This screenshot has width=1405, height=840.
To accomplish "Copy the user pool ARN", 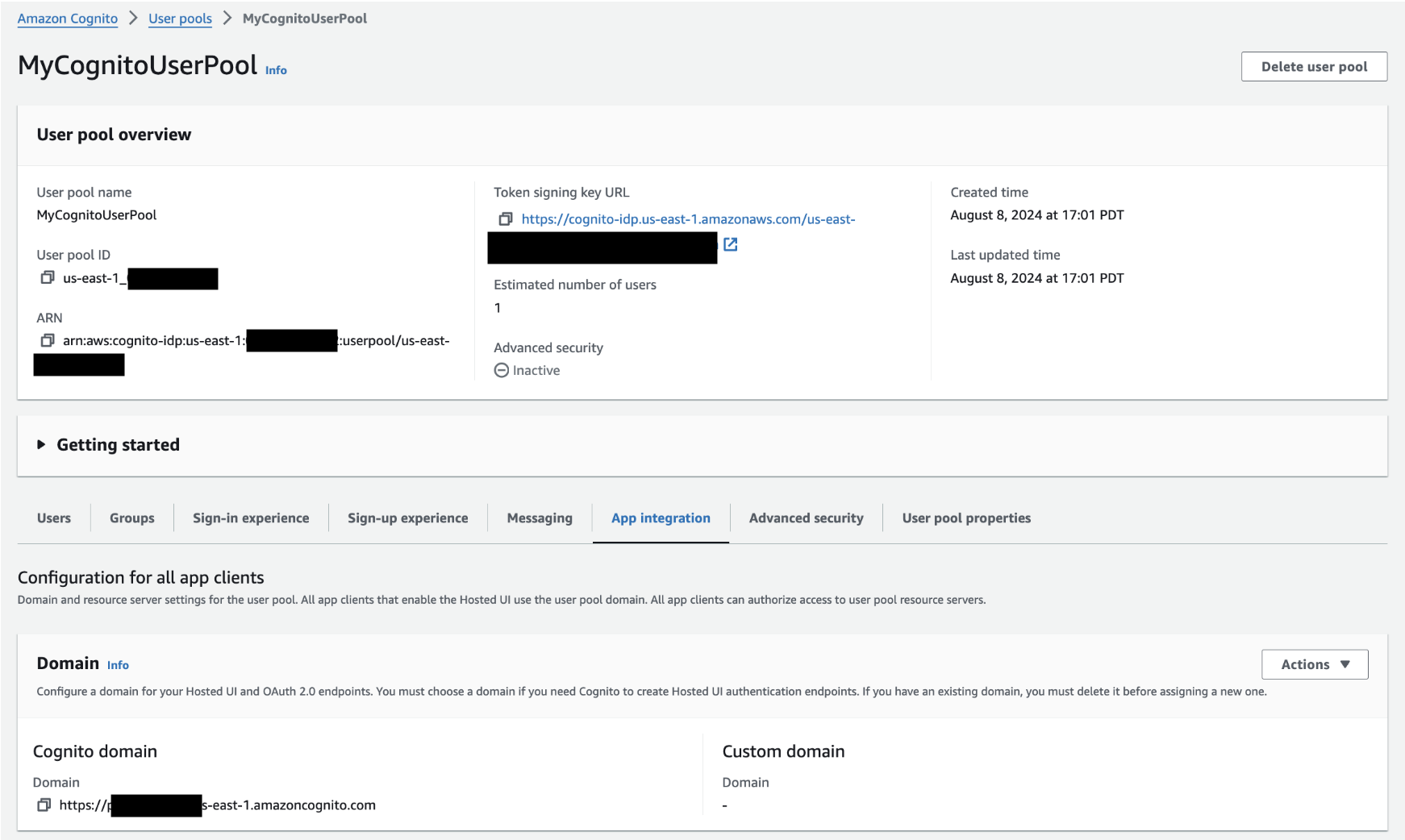I will coord(46,340).
